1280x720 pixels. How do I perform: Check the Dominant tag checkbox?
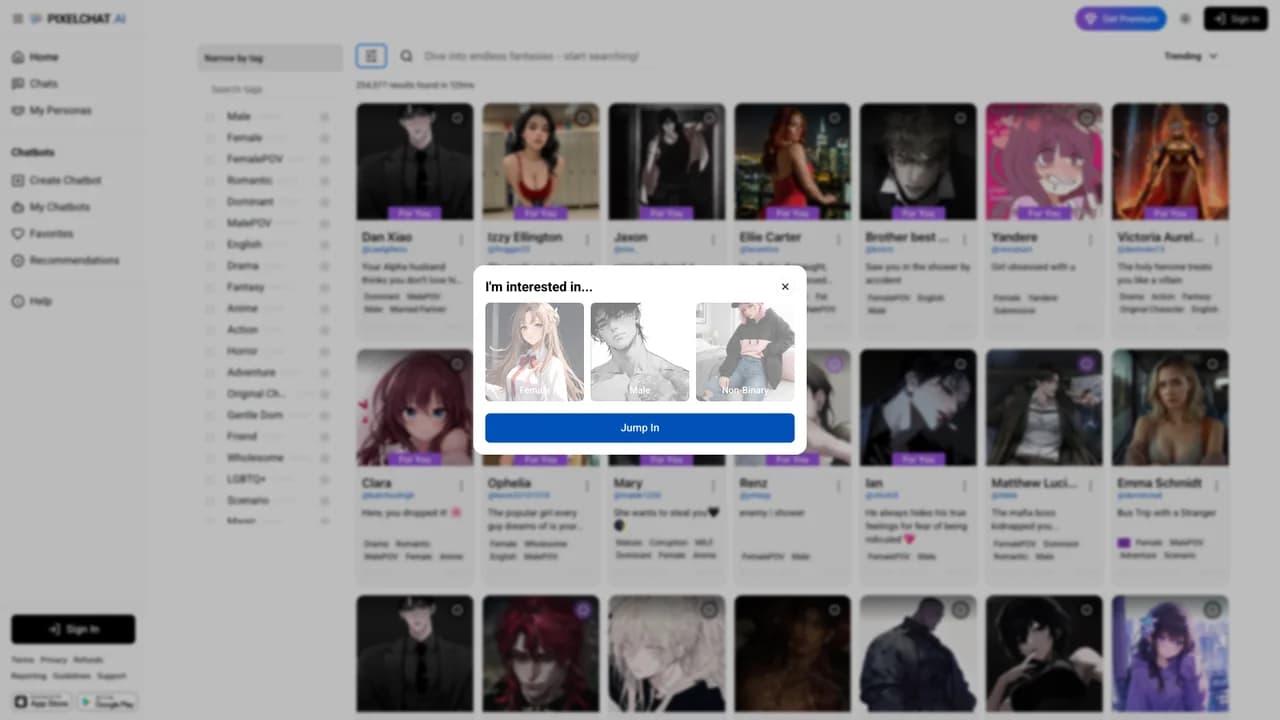point(210,201)
